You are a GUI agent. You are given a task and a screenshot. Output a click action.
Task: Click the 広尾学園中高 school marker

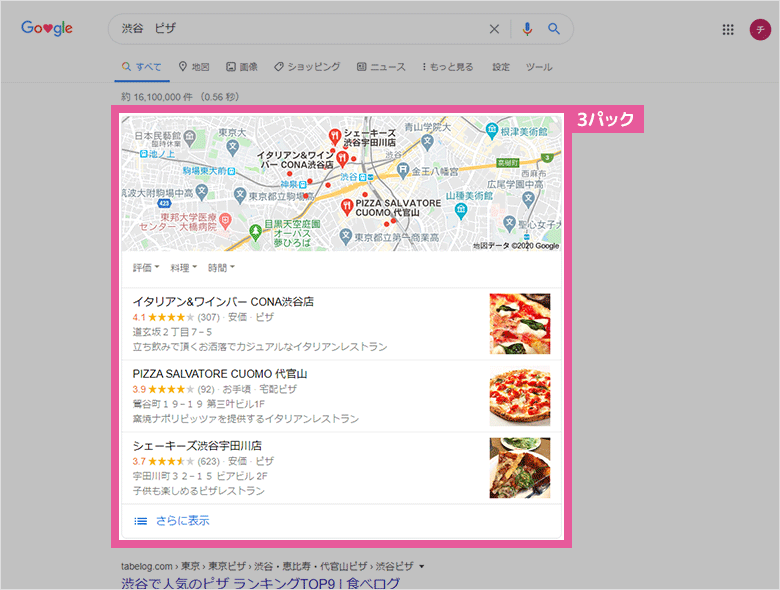[x=528, y=199]
